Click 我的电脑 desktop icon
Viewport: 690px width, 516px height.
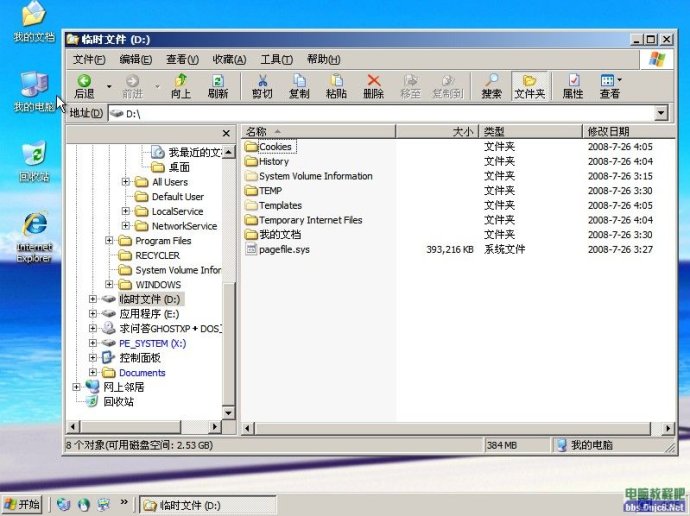34,91
